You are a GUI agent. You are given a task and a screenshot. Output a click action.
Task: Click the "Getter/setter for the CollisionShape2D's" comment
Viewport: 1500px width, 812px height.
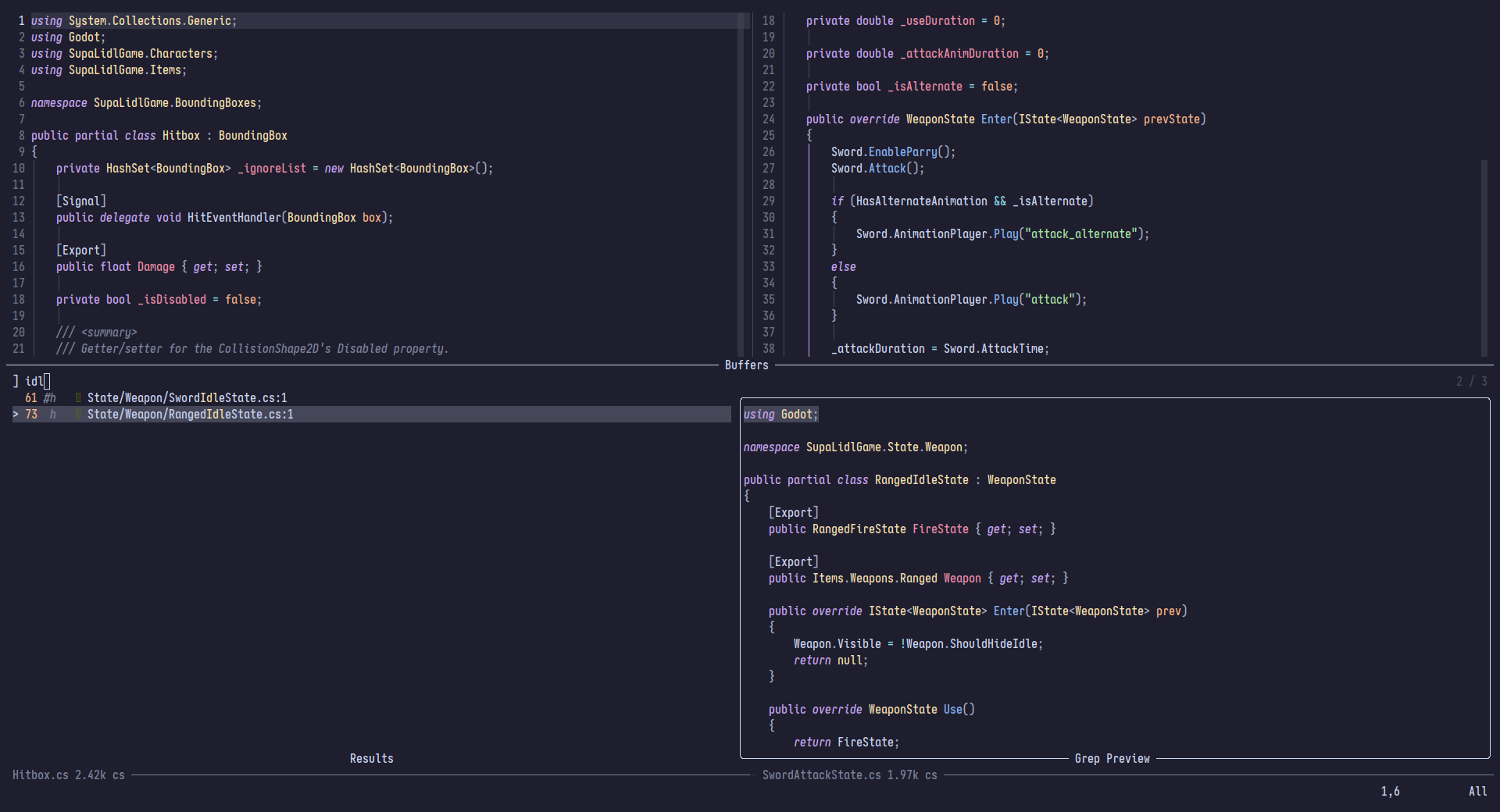coord(252,349)
